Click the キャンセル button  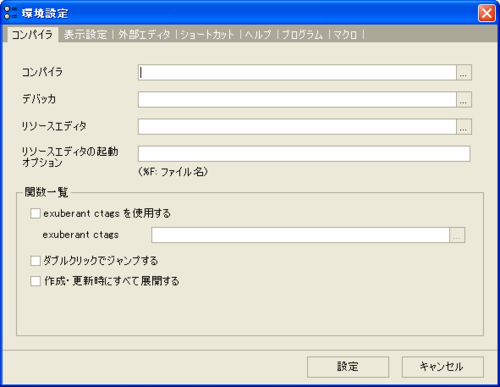coord(443,367)
